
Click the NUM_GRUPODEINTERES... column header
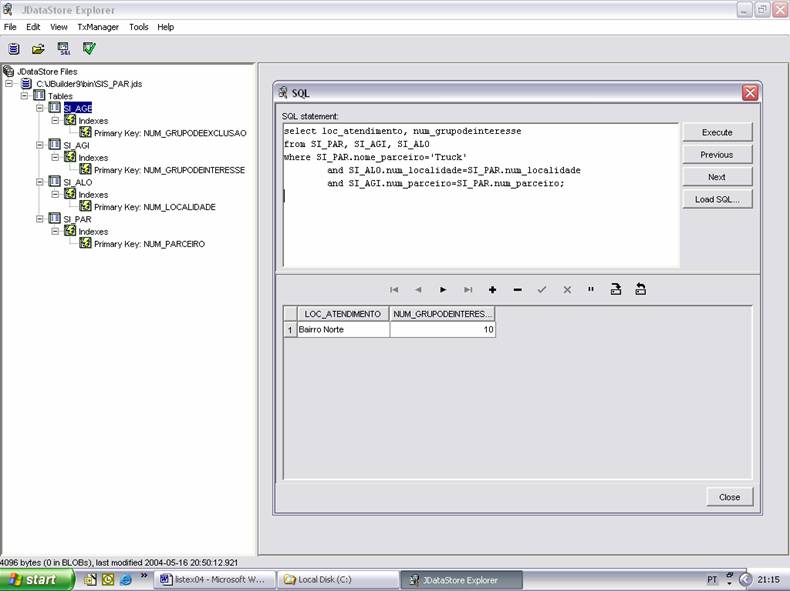click(x=442, y=314)
